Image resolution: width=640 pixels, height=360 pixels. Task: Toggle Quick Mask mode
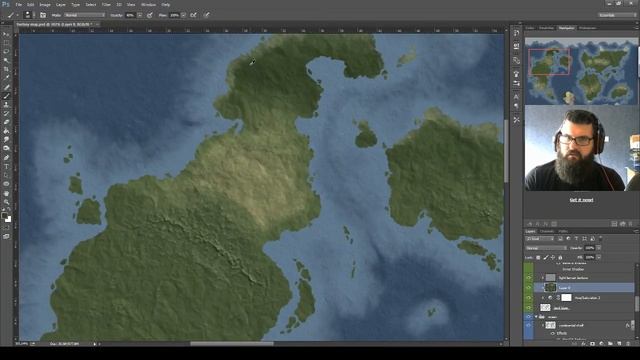[x=6, y=229]
